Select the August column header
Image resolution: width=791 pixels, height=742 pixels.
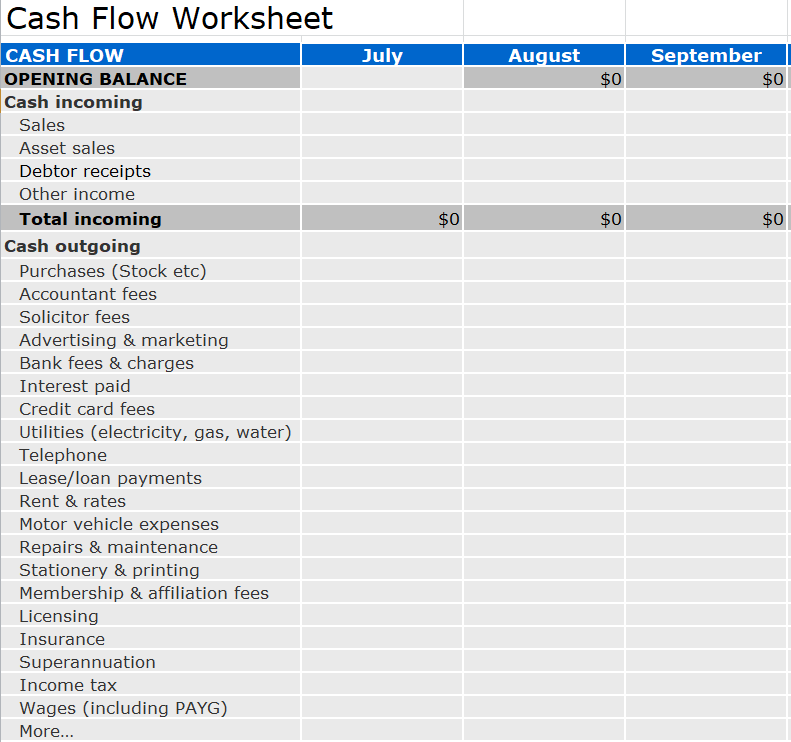click(544, 55)
